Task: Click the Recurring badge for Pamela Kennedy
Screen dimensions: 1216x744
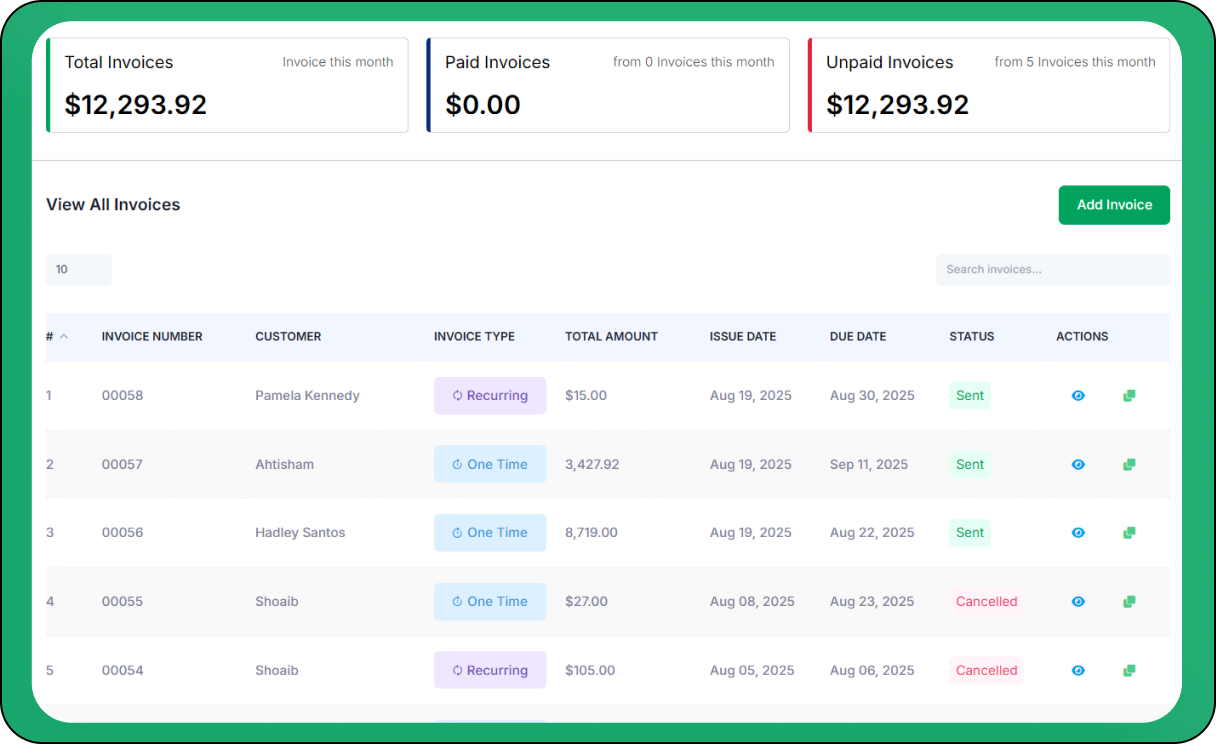Action: point(490,396)
